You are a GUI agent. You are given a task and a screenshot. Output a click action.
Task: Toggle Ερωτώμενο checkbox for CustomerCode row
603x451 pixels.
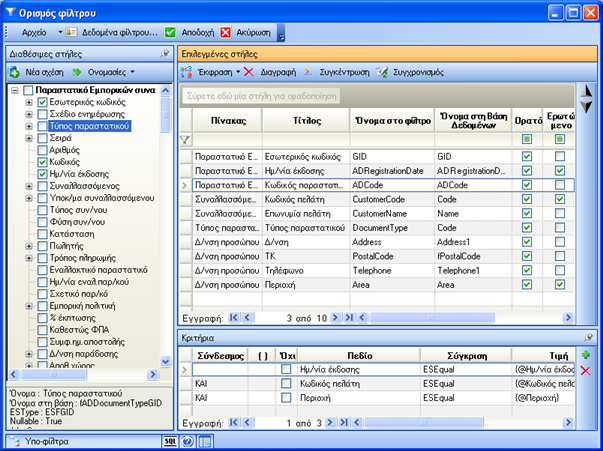(560, 199)
